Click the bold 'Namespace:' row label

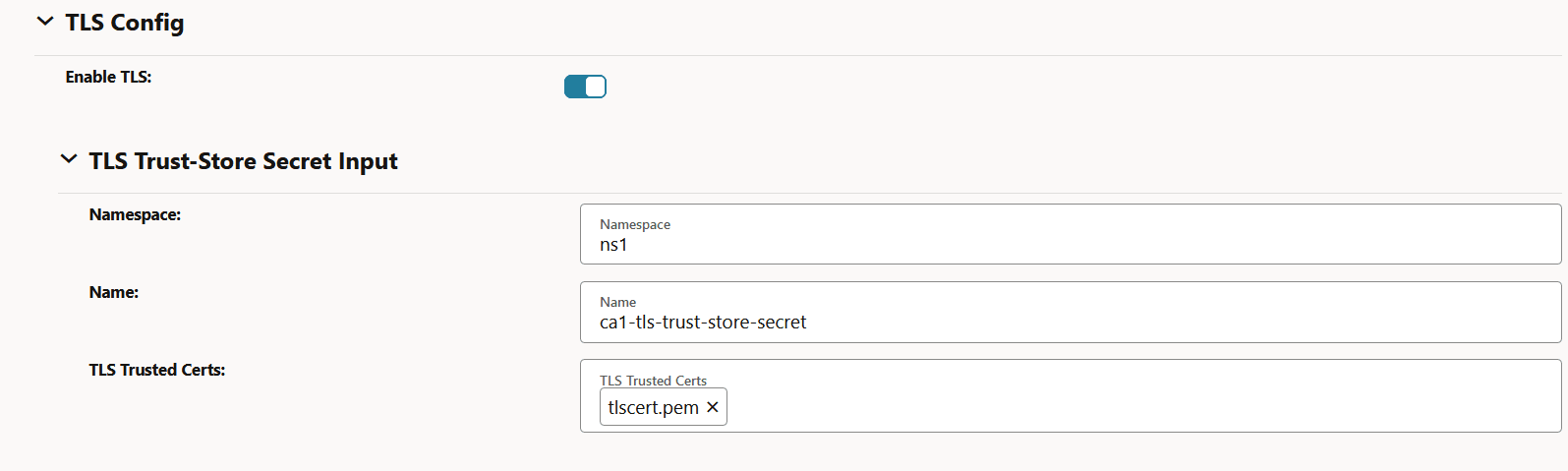(x=135, y=214)
